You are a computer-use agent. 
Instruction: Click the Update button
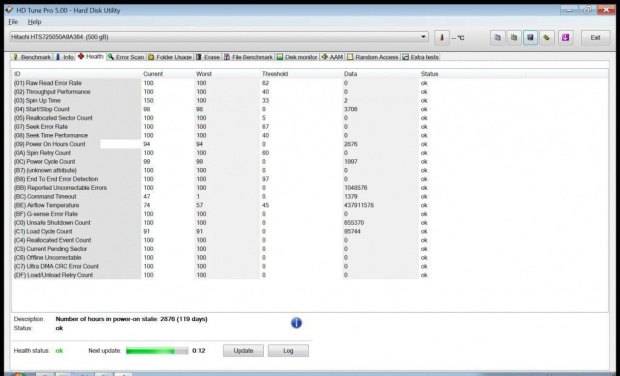pos(243,351)
